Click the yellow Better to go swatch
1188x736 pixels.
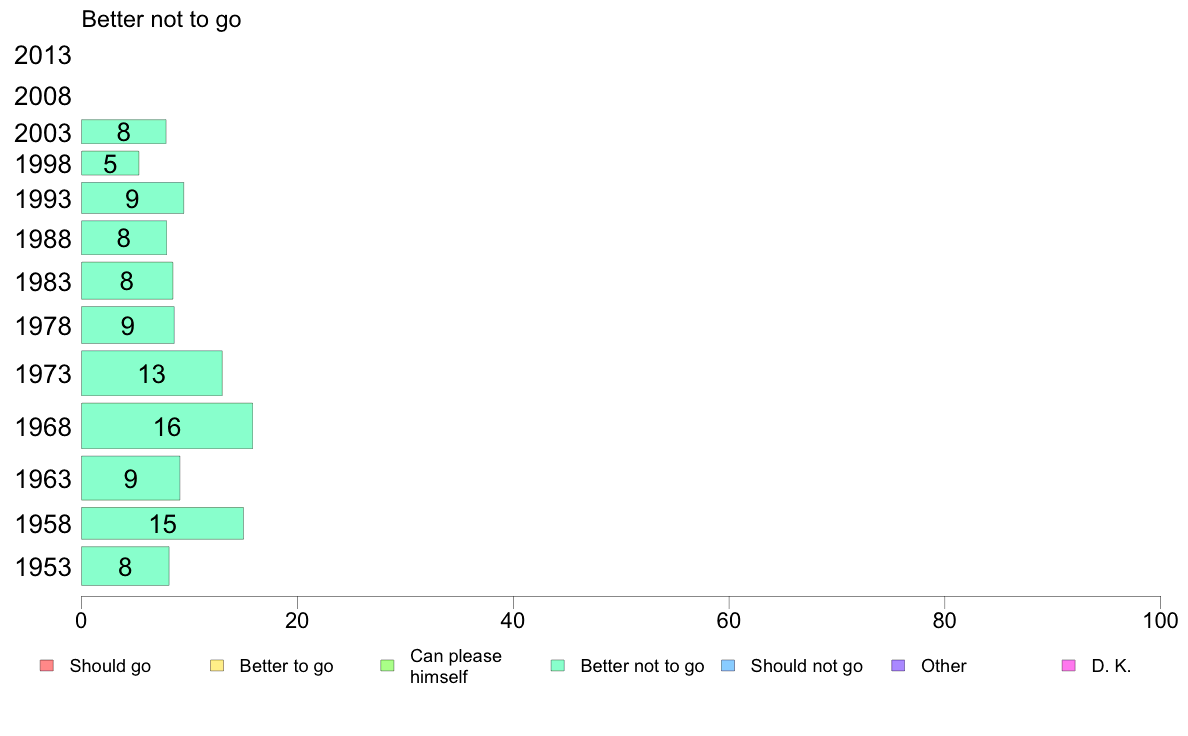(217, 666)
